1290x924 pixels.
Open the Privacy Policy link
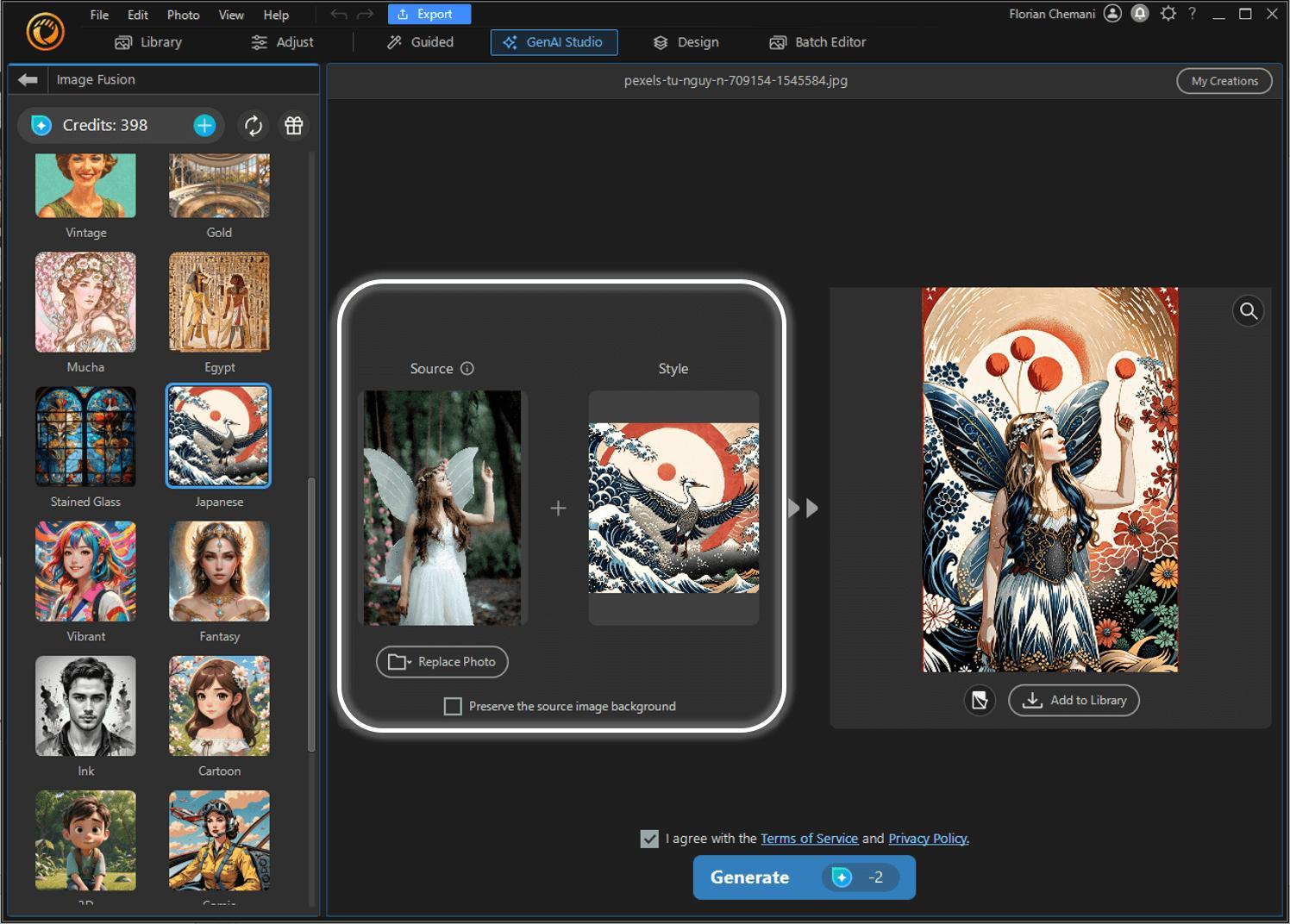click(x=927, y=838)
